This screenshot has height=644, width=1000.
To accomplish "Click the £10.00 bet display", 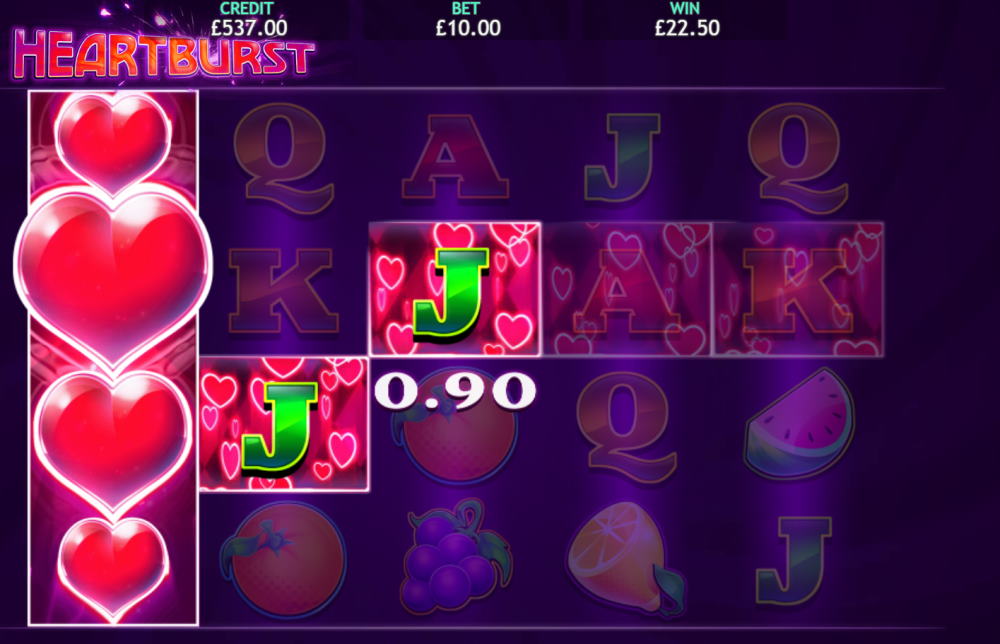I will (x=467, y=20).
